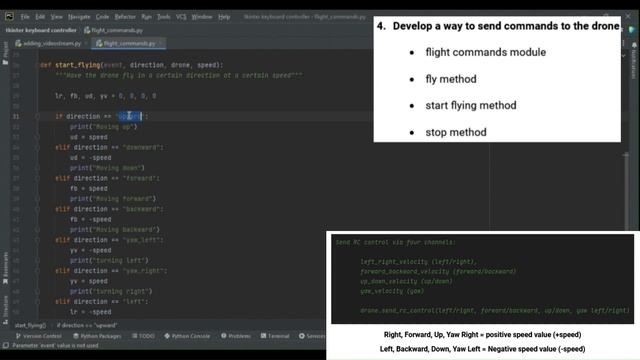Open the Window menu
The image size is (640, 360).
202,17
